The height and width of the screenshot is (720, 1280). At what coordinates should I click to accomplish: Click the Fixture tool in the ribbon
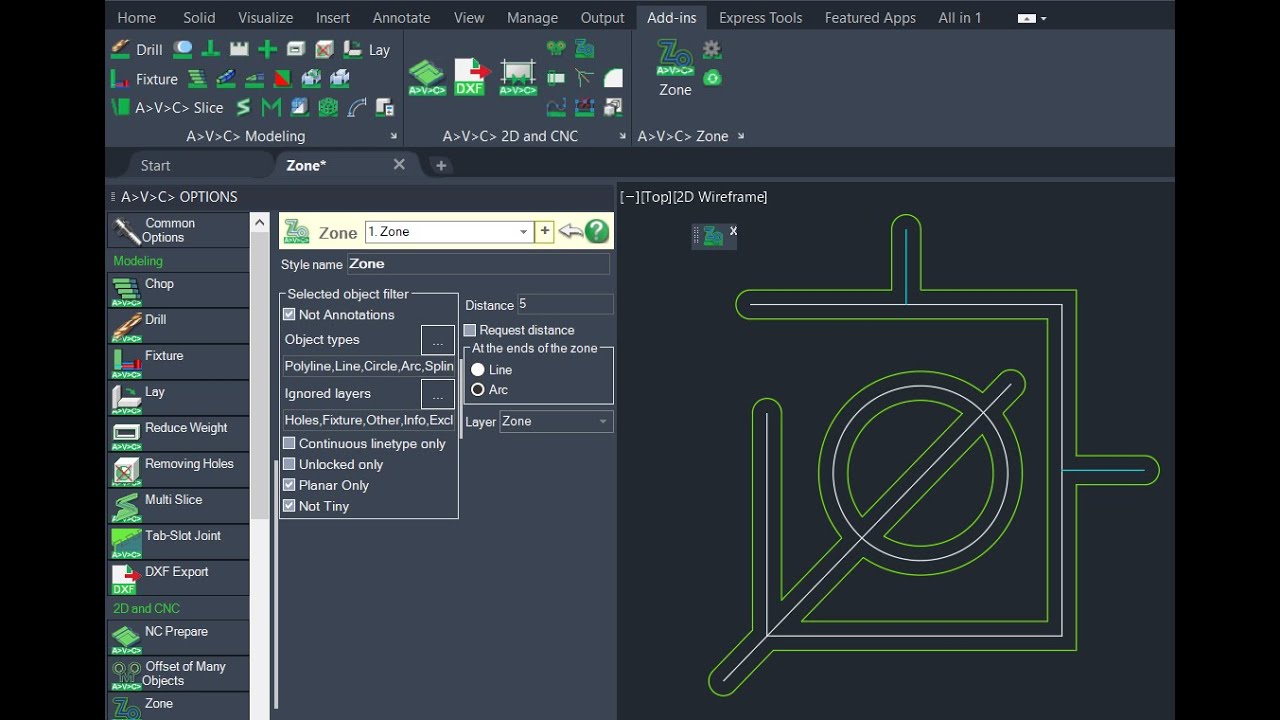pos(144,78)
